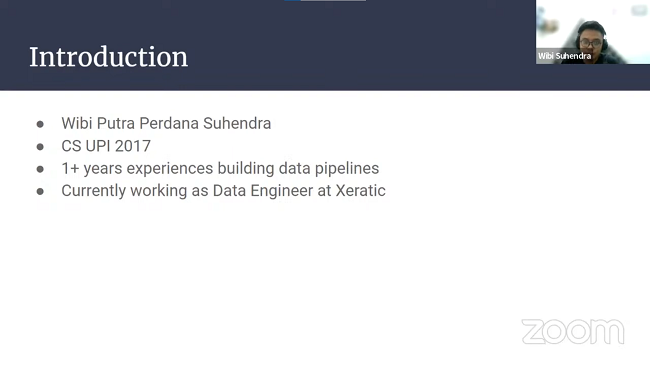Click the first bullet point dot
Viewport: 650px width, 365px height.
[40, 124]
